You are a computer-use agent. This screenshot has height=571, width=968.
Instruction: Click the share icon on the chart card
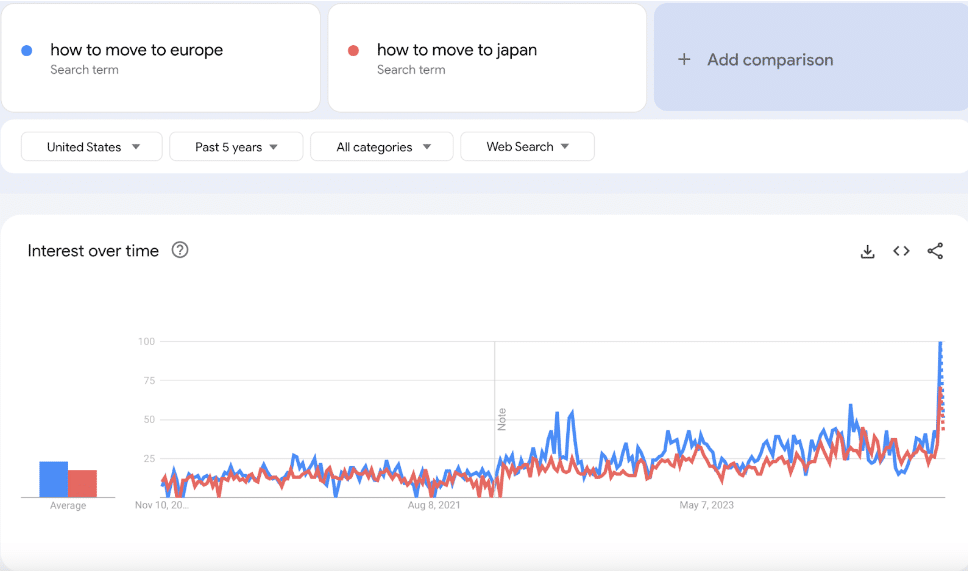pos(935,251)
